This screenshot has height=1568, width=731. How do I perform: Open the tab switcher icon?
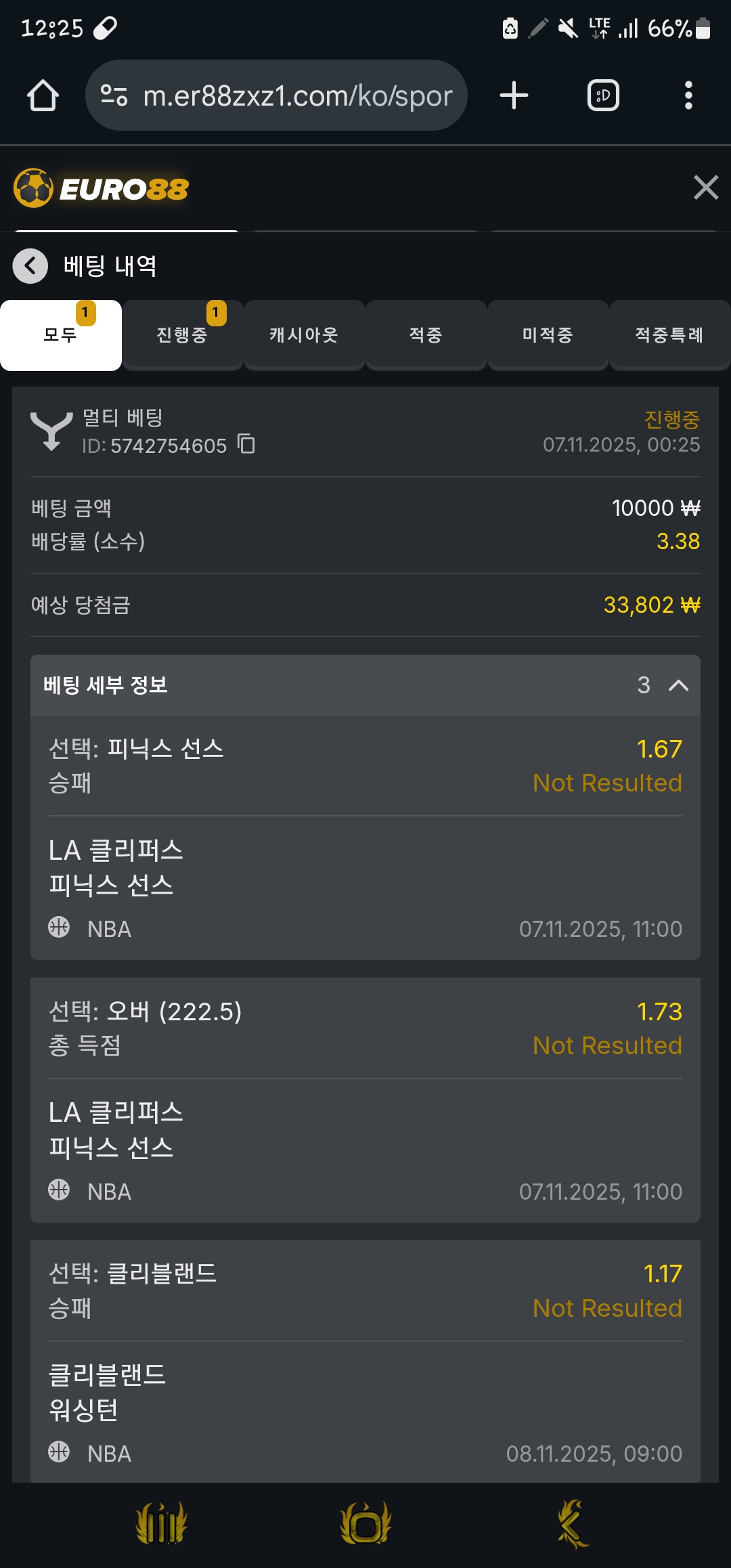[x=603, y=95]
